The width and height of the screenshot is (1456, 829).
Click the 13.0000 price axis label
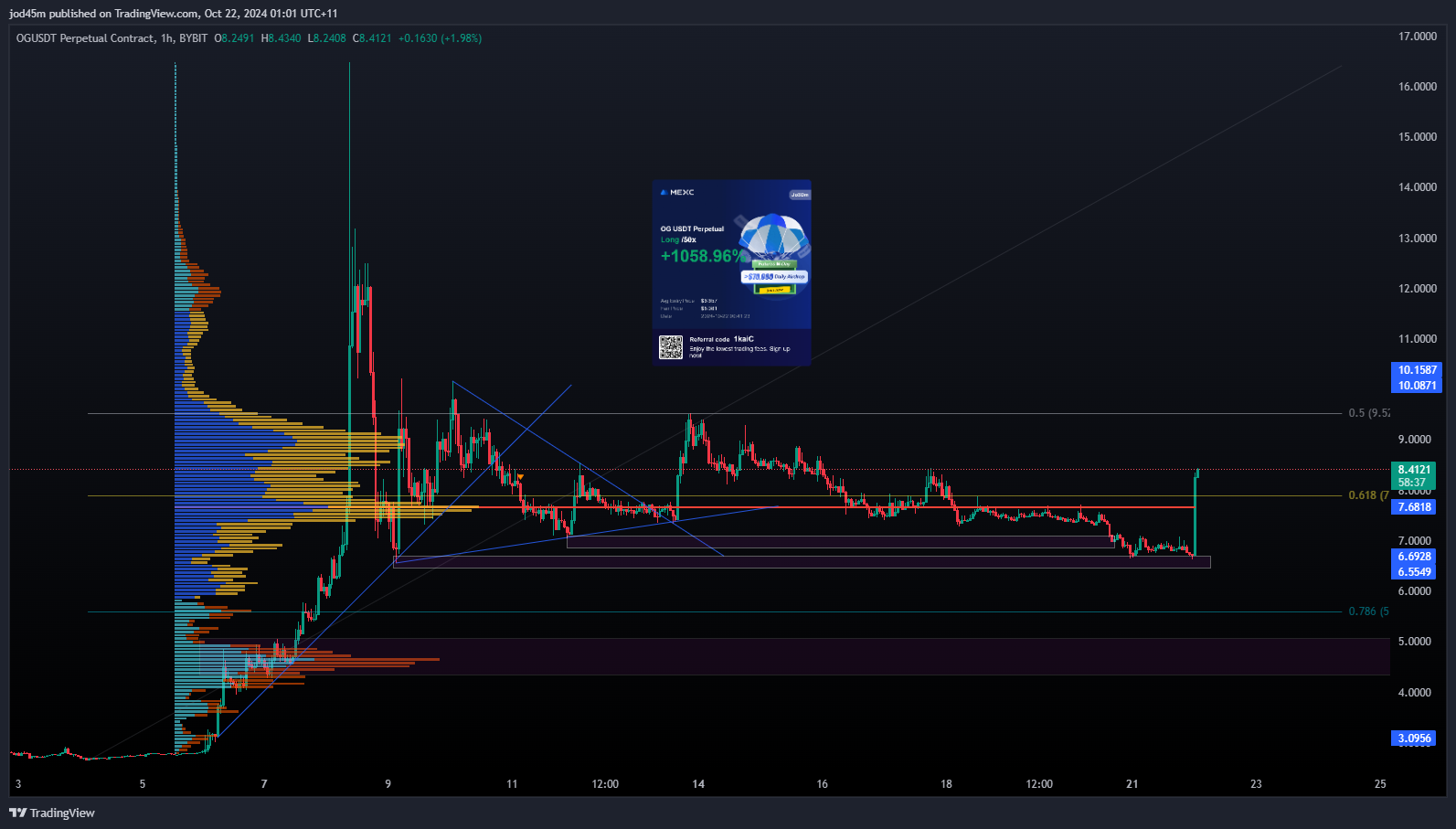[1417, 239]
